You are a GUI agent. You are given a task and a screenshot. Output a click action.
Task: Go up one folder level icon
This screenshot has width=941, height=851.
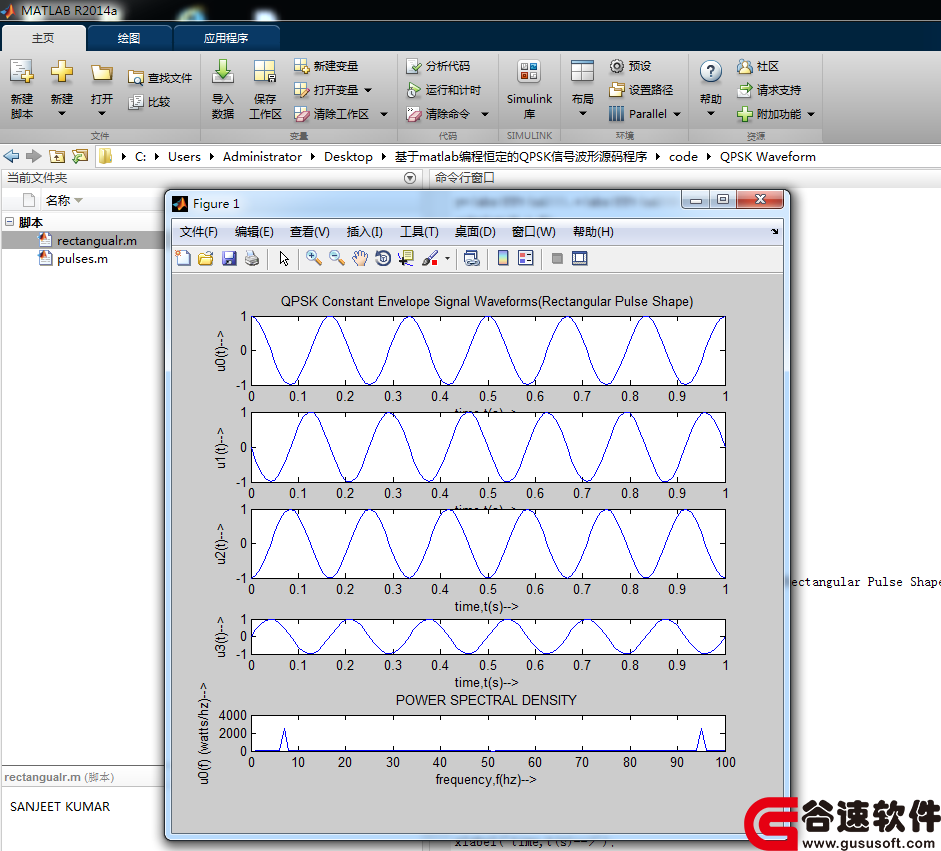tap(57, 157)
